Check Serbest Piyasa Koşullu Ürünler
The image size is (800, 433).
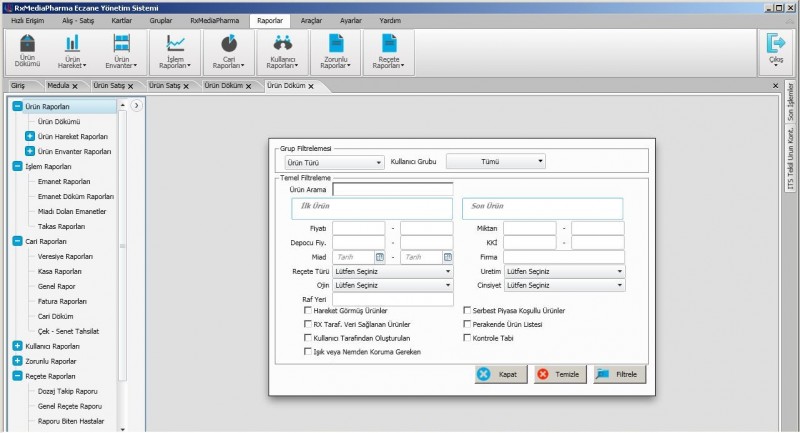(x=467, y=311)
